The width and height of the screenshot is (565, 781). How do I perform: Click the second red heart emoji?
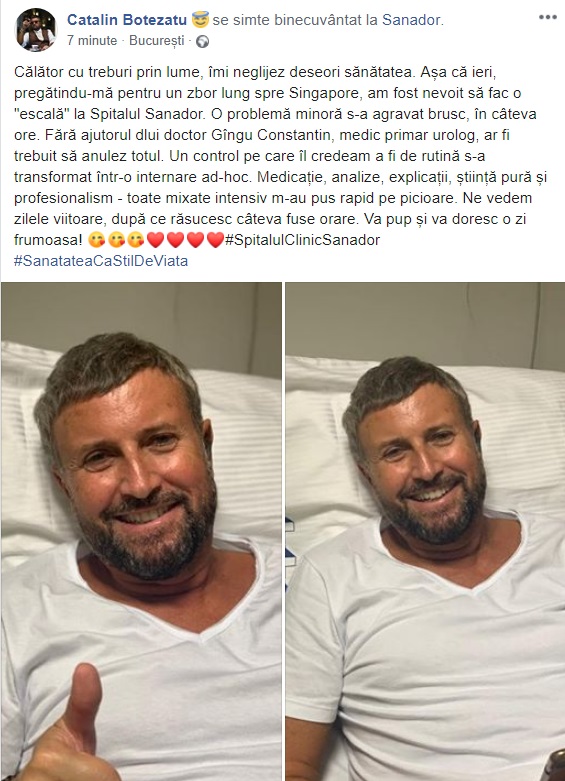click(x=175, y=240)
